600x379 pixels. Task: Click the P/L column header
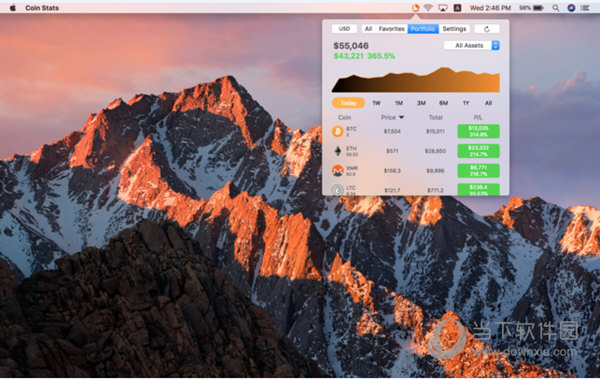point(478,118)
